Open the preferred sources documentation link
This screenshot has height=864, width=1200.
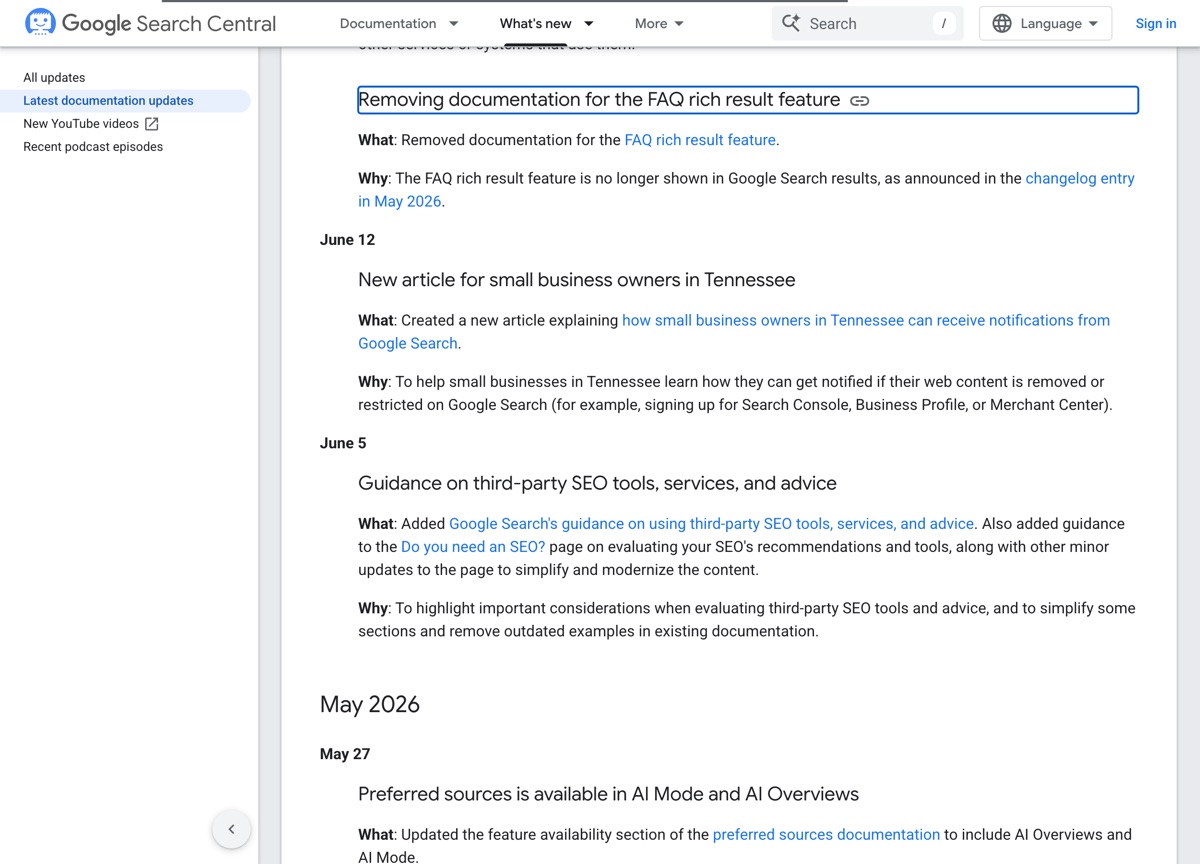point(826,834)
